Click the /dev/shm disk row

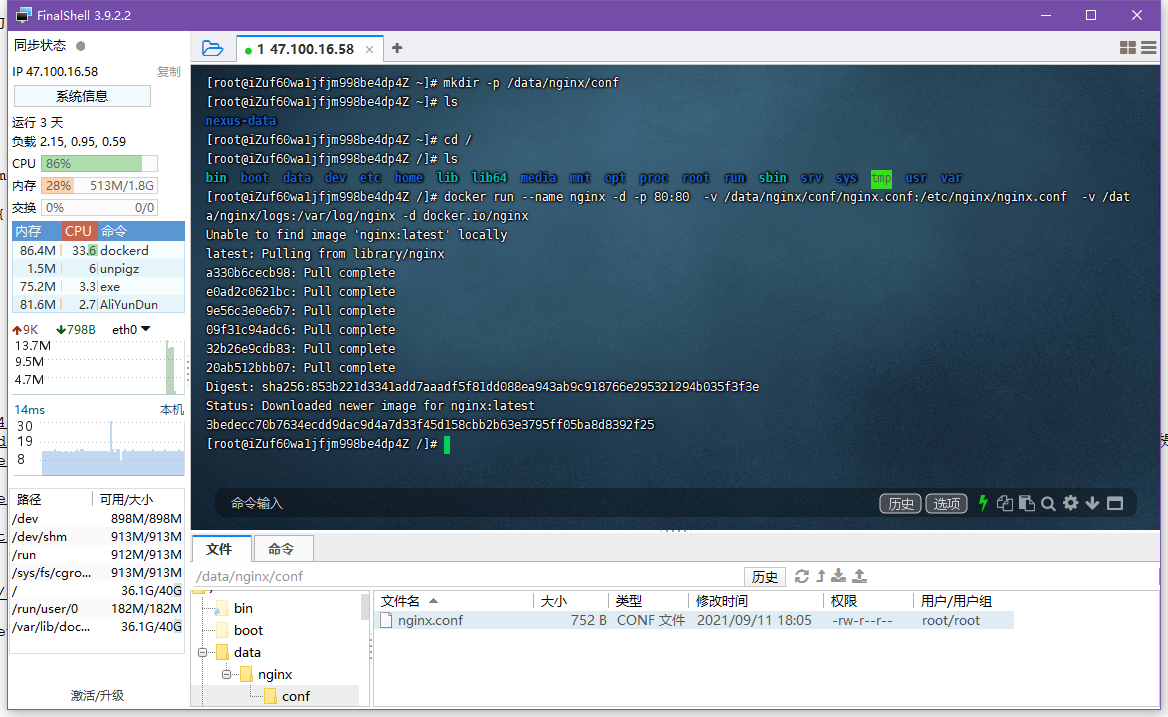coord(97,537)
